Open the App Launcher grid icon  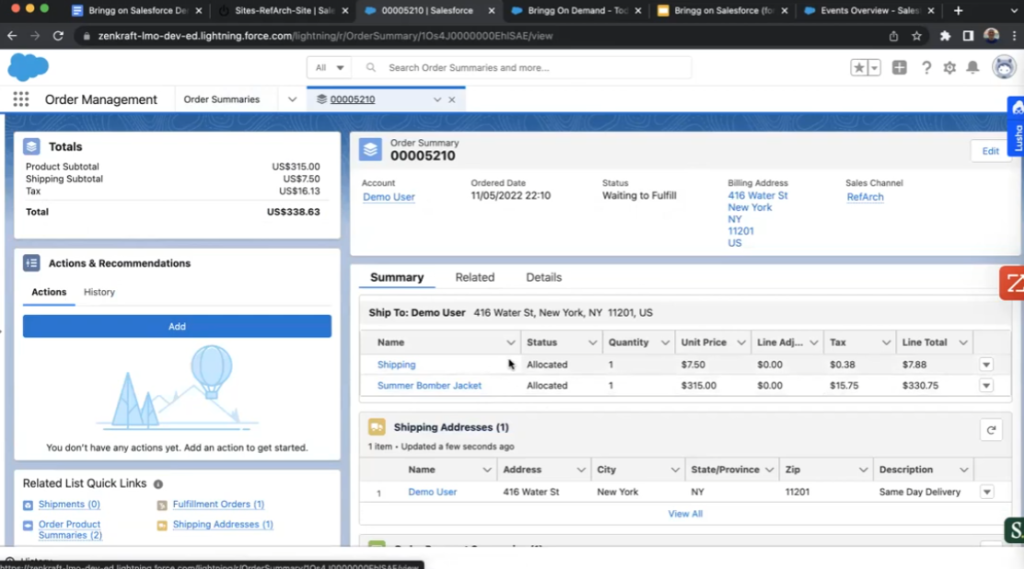coord(20,99)
